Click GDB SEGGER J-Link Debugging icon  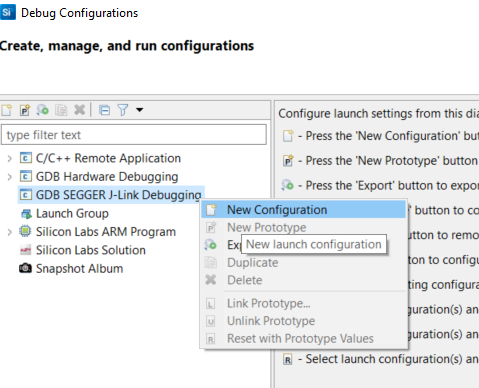coord(26,195)
